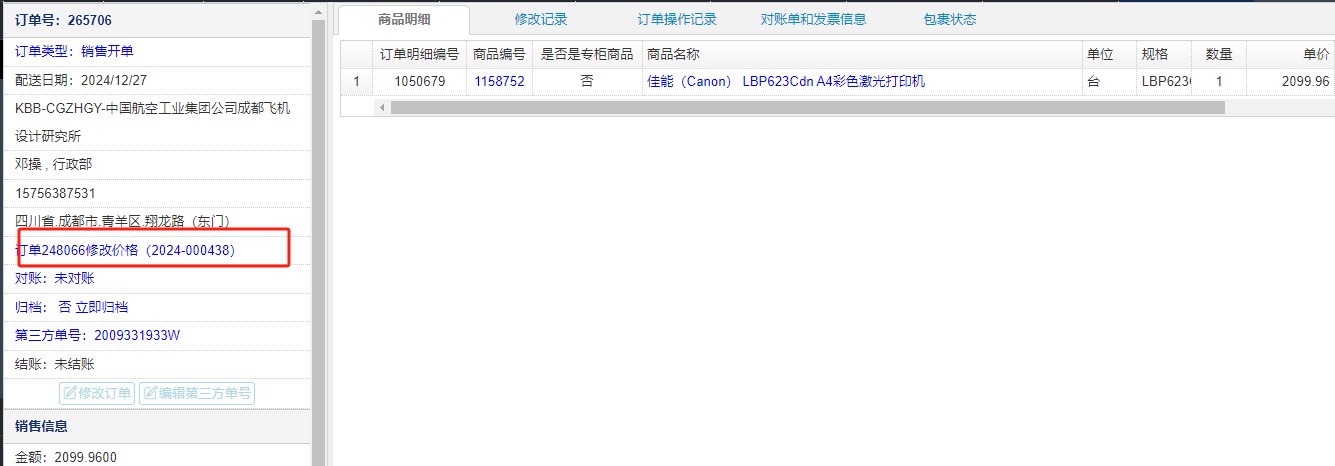The image size is (1335, 466).
Task: Click the left arrow of horizontal scrollbar
Action: pyautogui.click(x=381, y=107)
